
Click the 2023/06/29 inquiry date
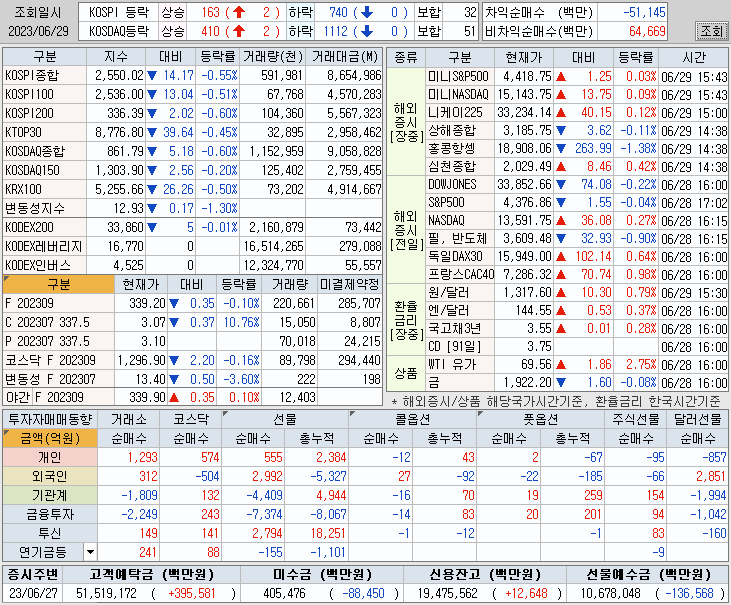[39, 31]
